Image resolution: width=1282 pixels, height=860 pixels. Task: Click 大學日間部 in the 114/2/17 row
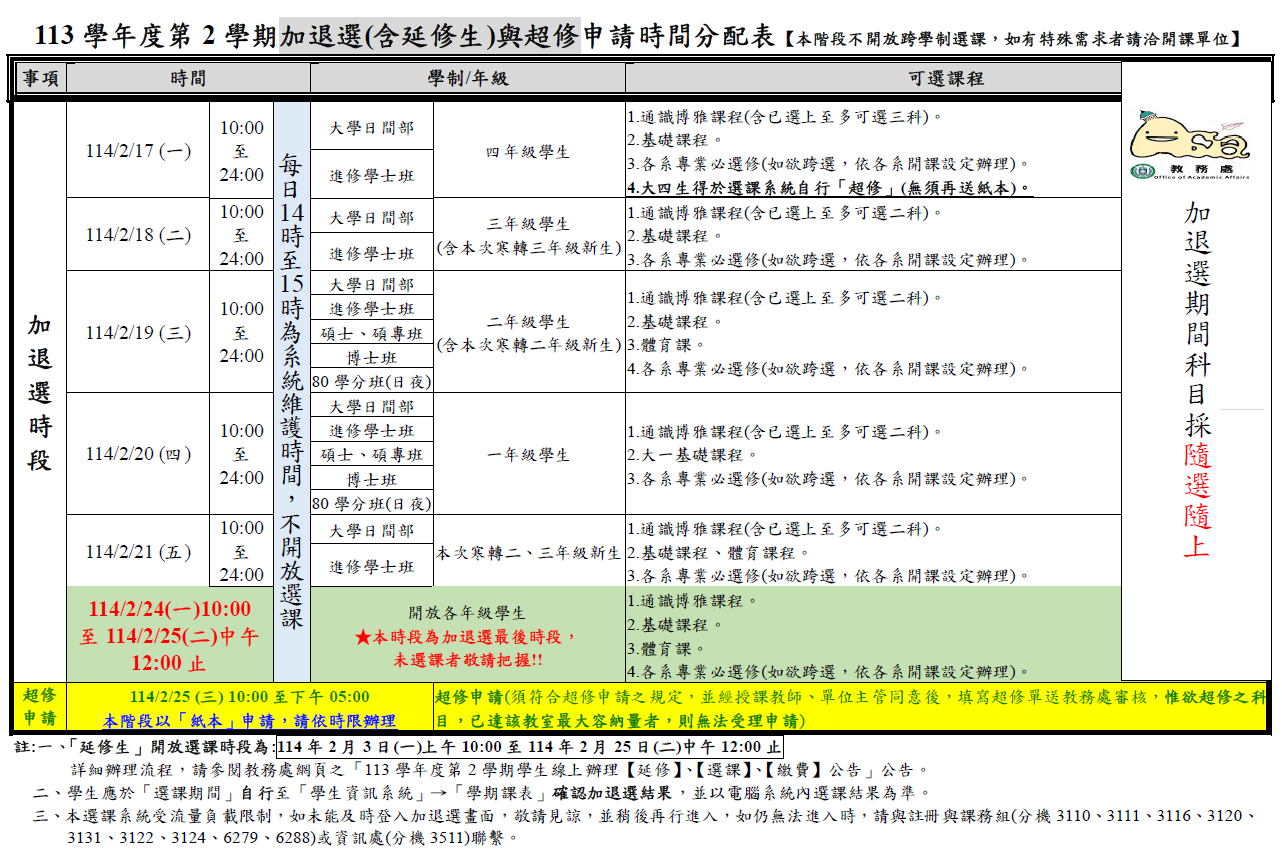(x=372, y=127)
